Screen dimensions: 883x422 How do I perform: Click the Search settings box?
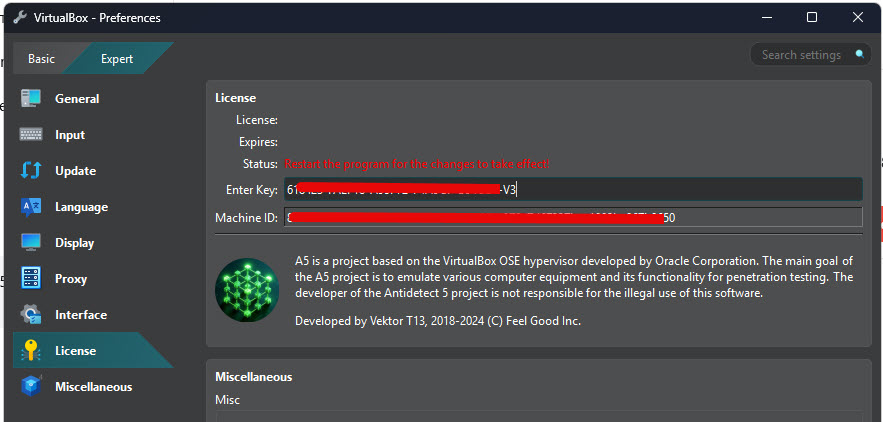coord(800,55)
